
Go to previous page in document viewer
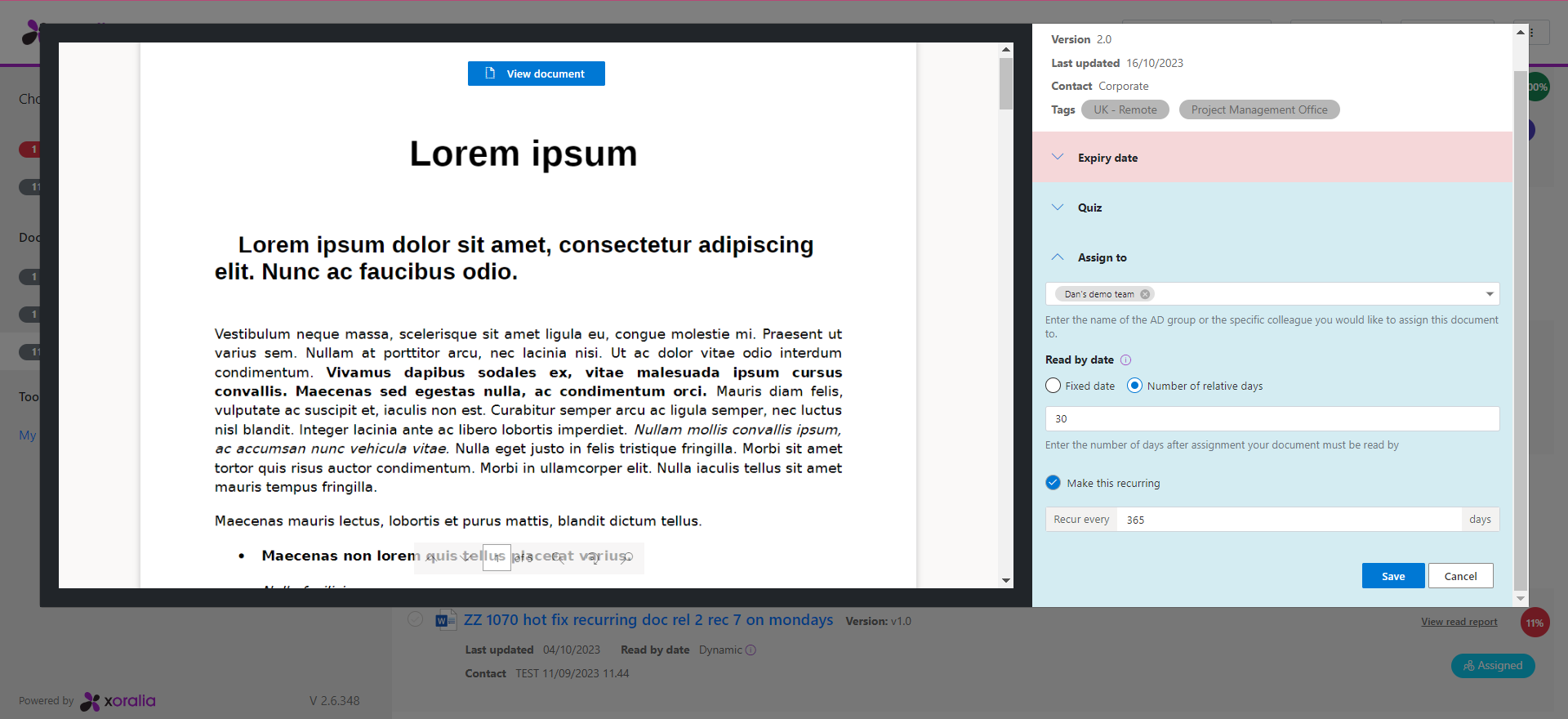tap(431, 558)
